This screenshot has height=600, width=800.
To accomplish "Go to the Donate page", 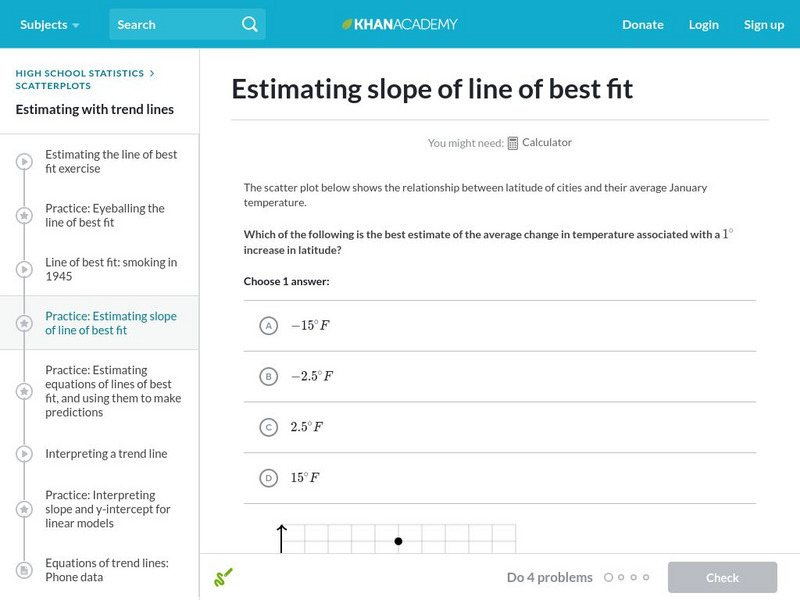I will (x=642, y=24).
